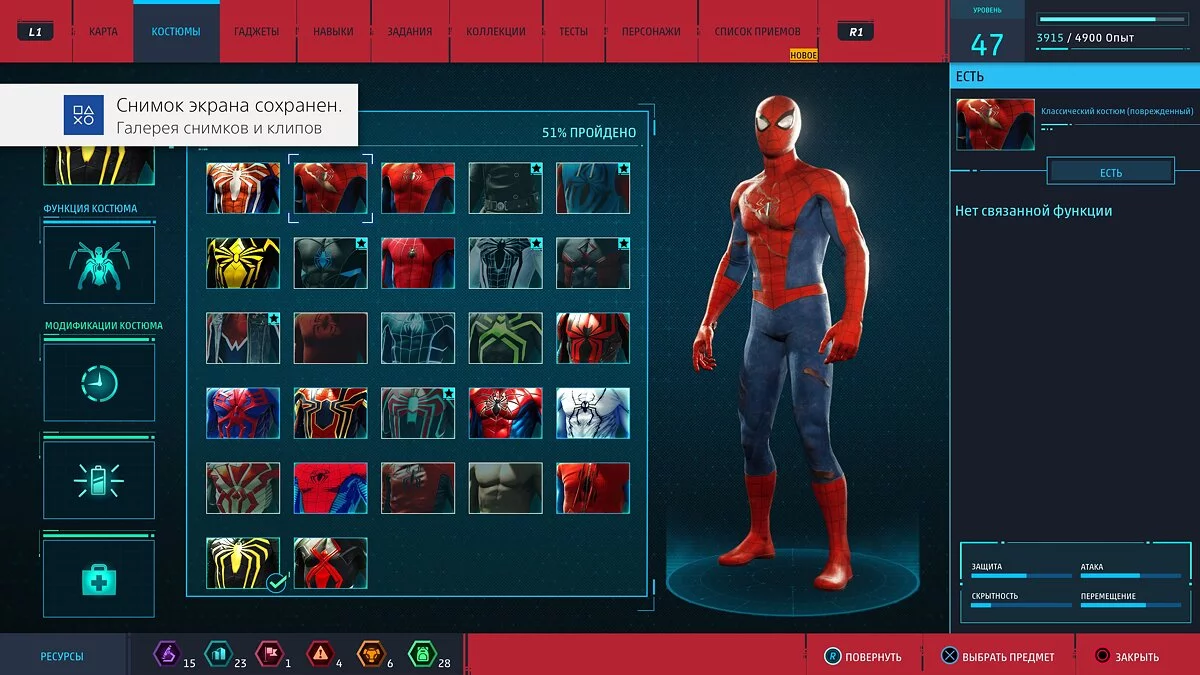This screenshot has width=1200, height=675.
Task: Open the СПИСОК ПРИЕМОВ tab
Action: tap(758, 31)
